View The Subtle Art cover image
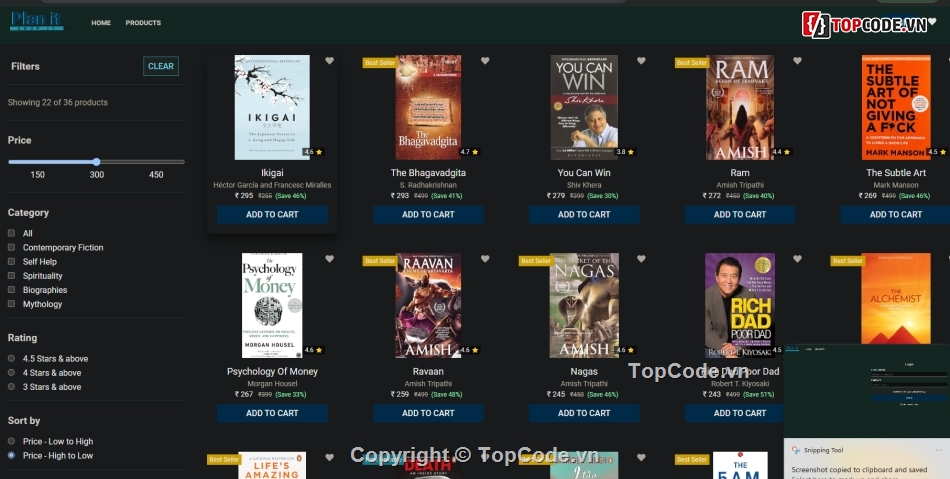The height and width of the screenshot is (479, 950). tap(896, 107)
